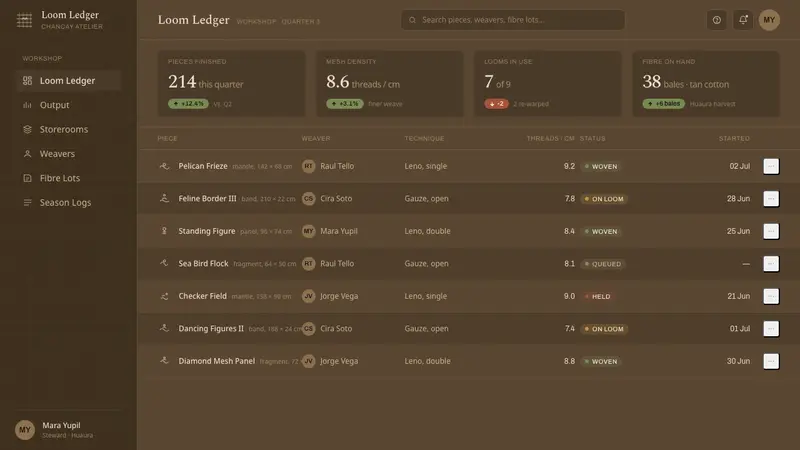Click the Loom Ledger grid logo icon
The width and height of the screenshot is (800, 450).
[24, 20]
